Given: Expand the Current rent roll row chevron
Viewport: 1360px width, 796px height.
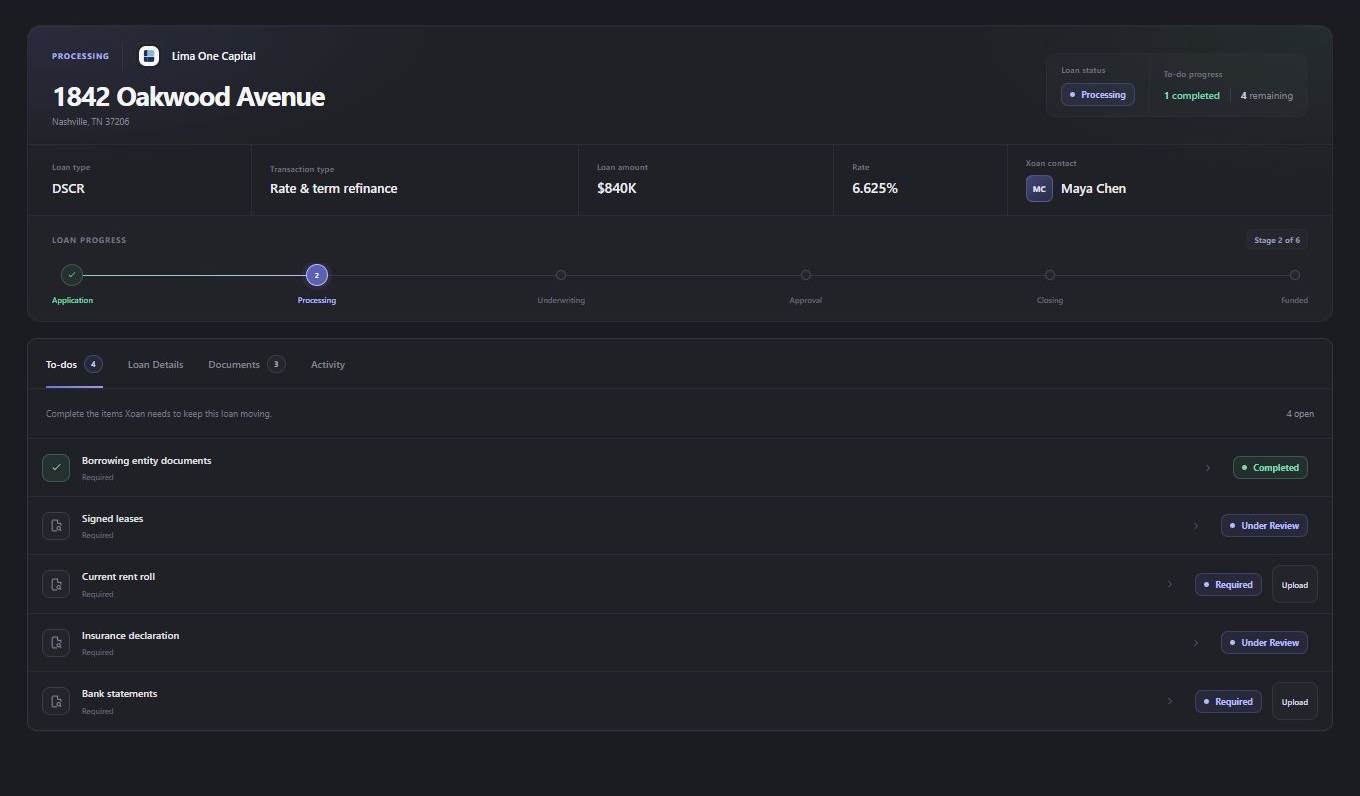Looking at the screenshot, I should [1170, 584].
